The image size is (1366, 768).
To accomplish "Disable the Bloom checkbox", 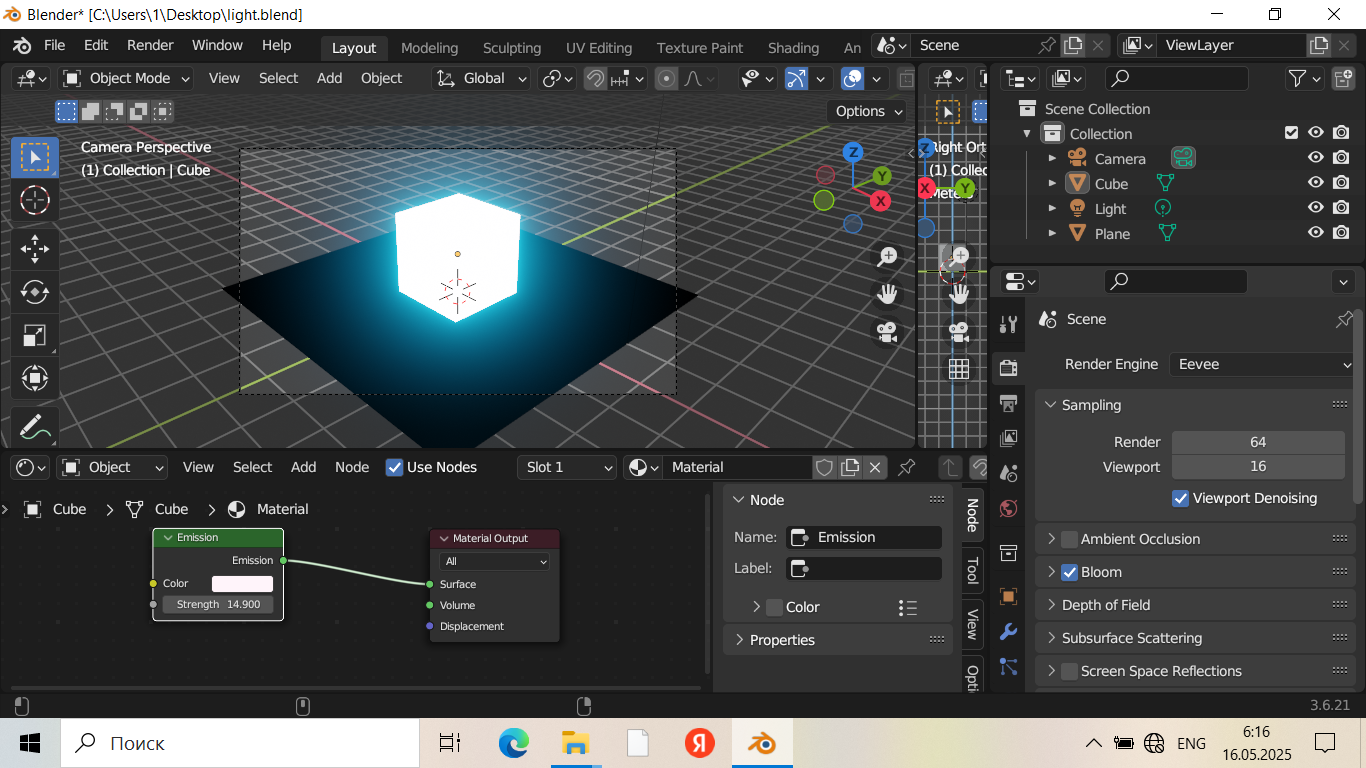I will (x=1069, y=572).
